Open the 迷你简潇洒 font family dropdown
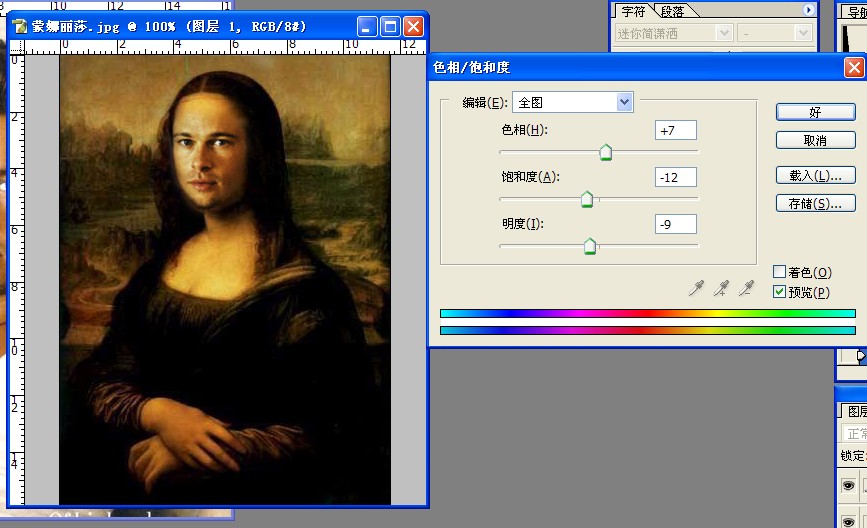The height and width of the screenshot is (528, 867). [x=674, y=33]
